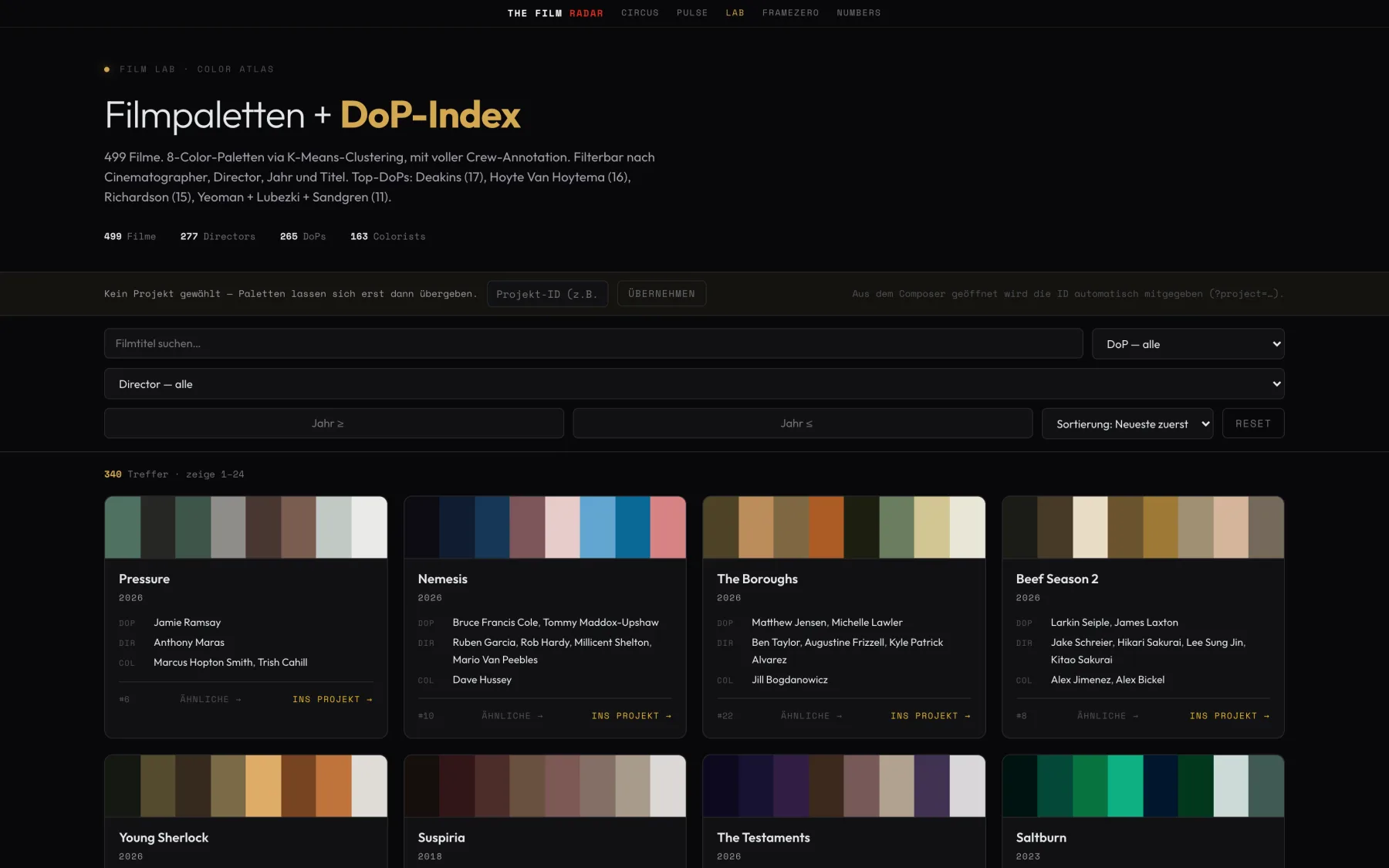The width and height of the screenshot is (1389, 868).
Task: Click the THE FILM RADAR logo
Action: [x=555, y=13]
